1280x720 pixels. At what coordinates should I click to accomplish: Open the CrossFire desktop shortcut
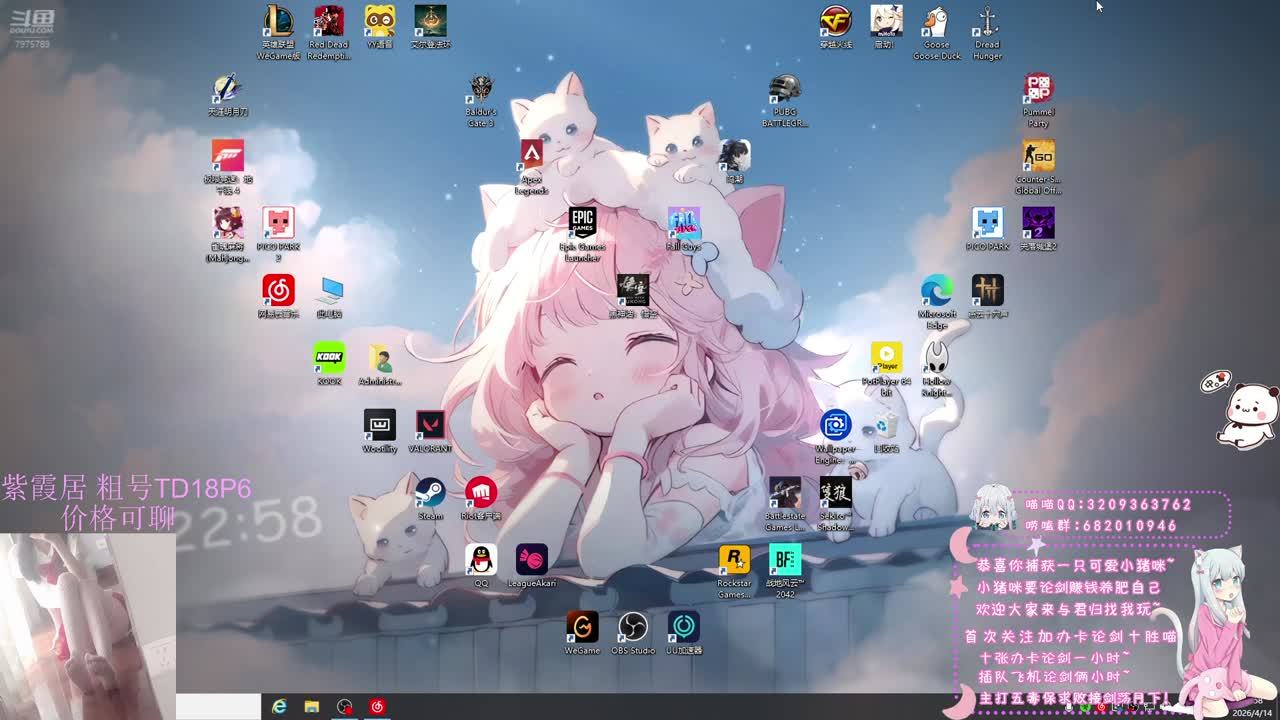[x=836, y=27]
